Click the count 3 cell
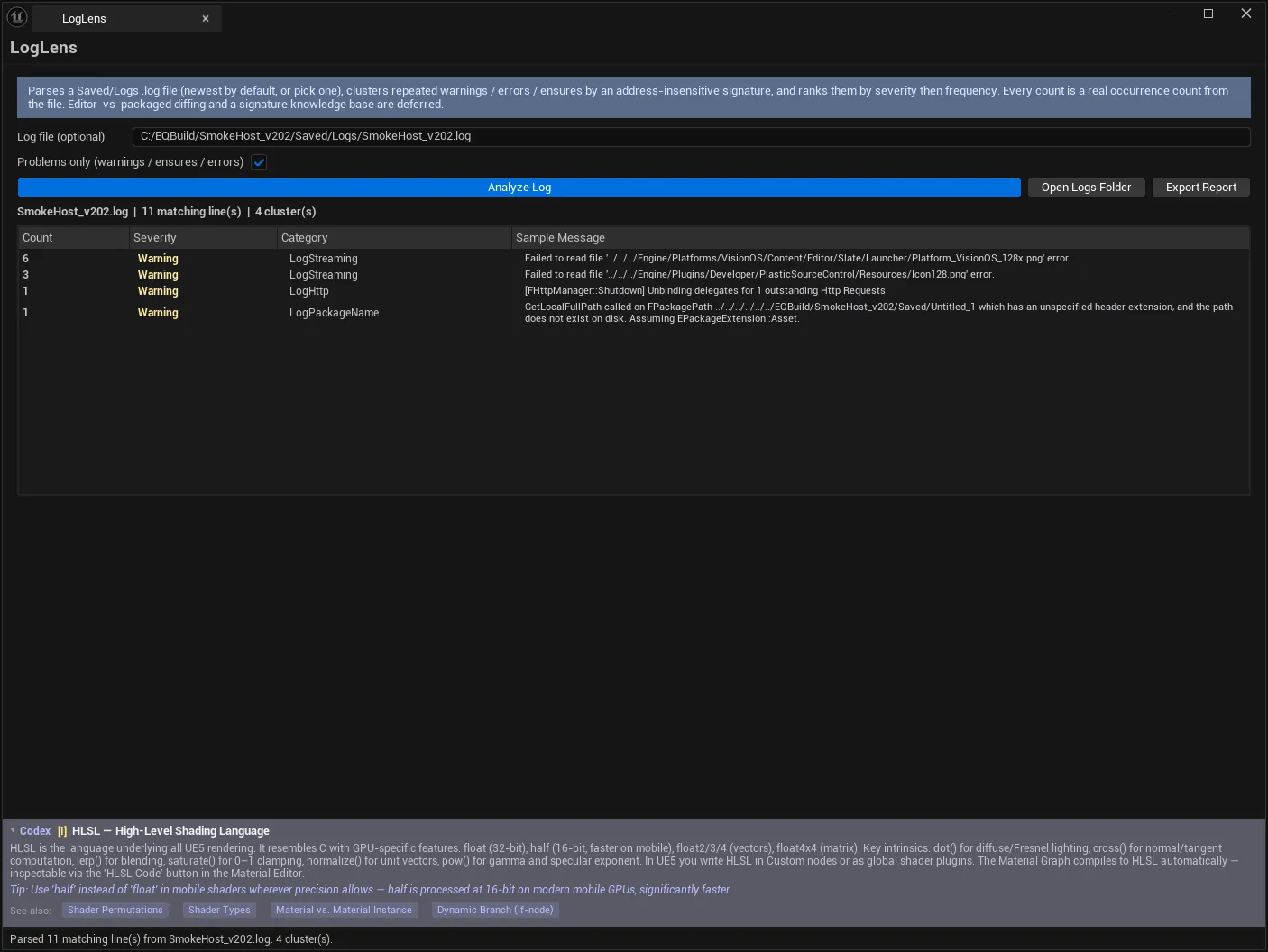 (25, 275)
